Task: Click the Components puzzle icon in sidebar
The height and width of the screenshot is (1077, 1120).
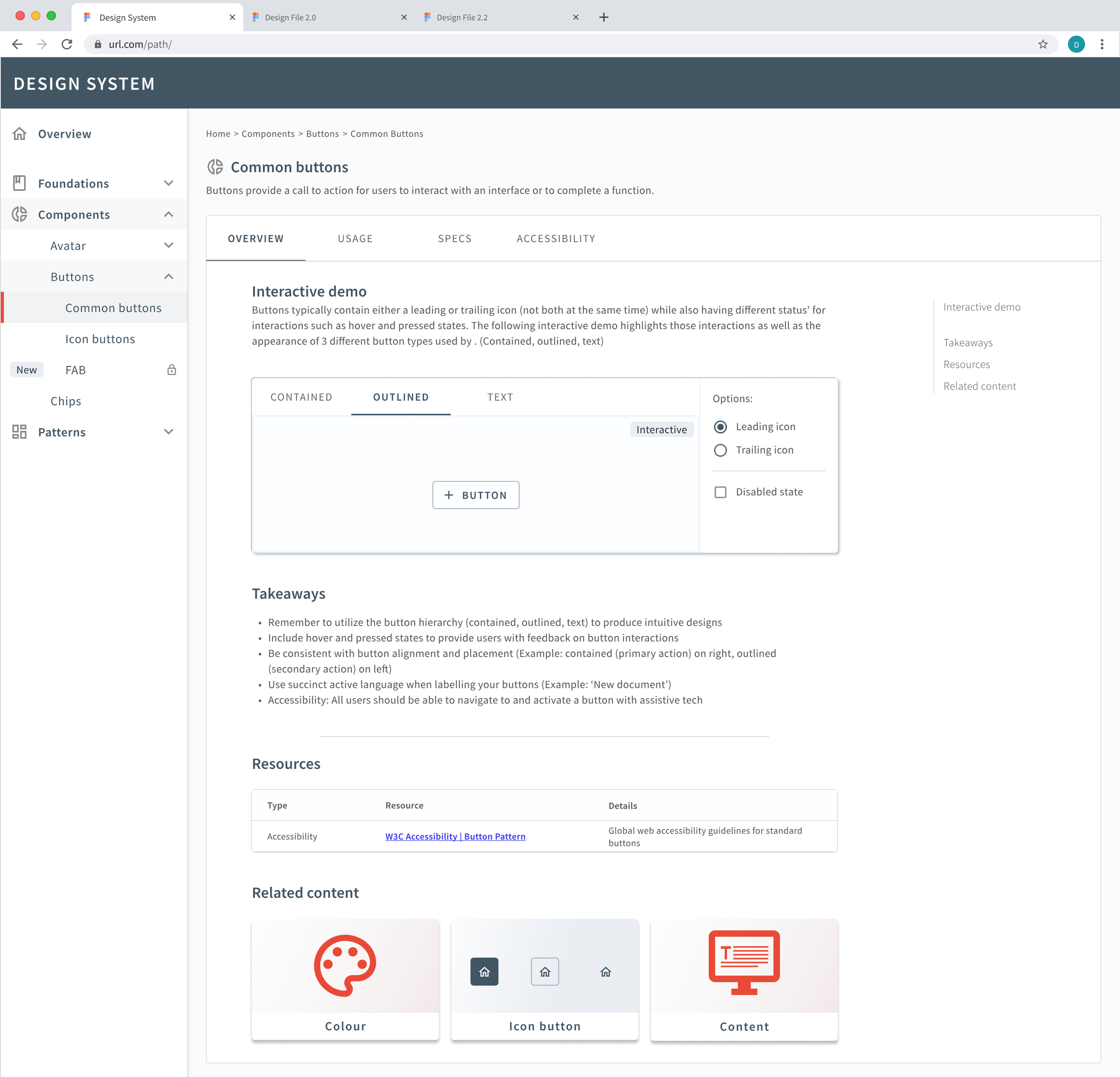Action: point(20,214)
